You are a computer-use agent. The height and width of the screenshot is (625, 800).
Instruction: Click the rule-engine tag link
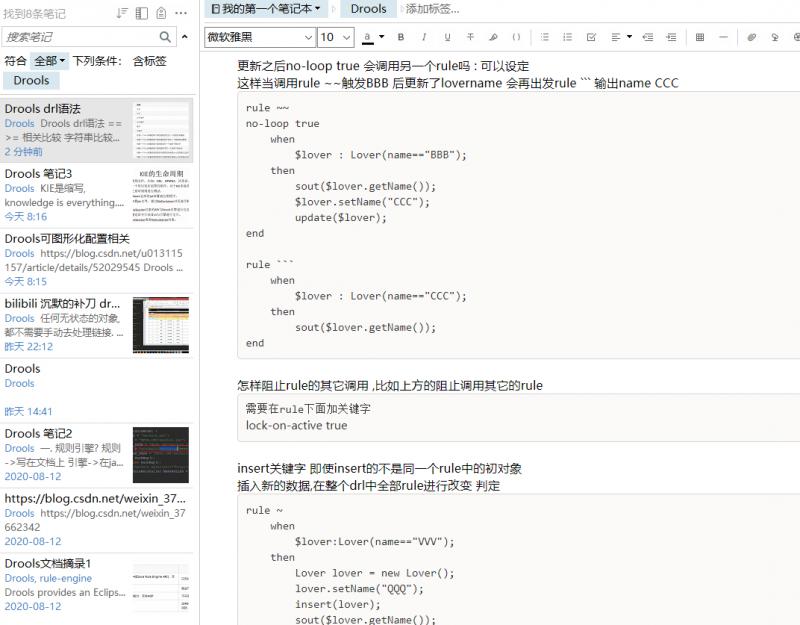66,578
